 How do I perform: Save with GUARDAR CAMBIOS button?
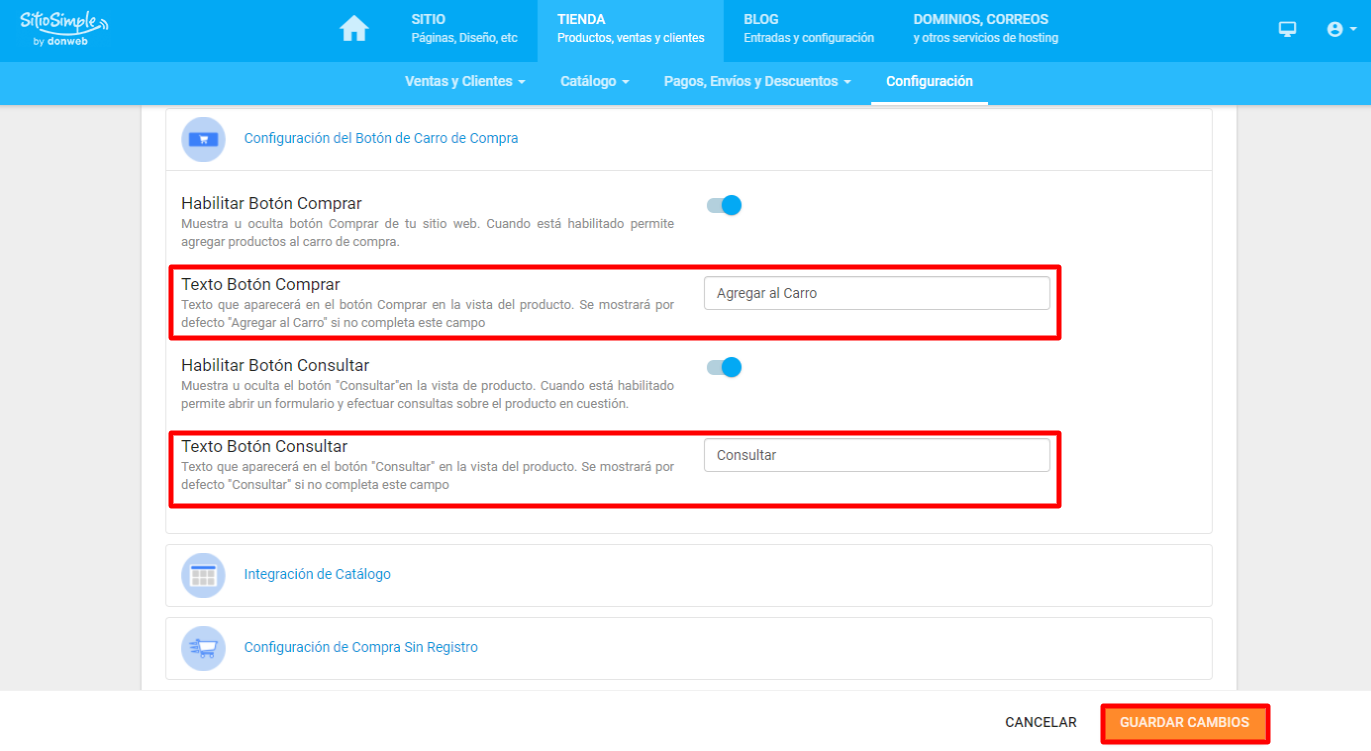(x=1184, y=722)
